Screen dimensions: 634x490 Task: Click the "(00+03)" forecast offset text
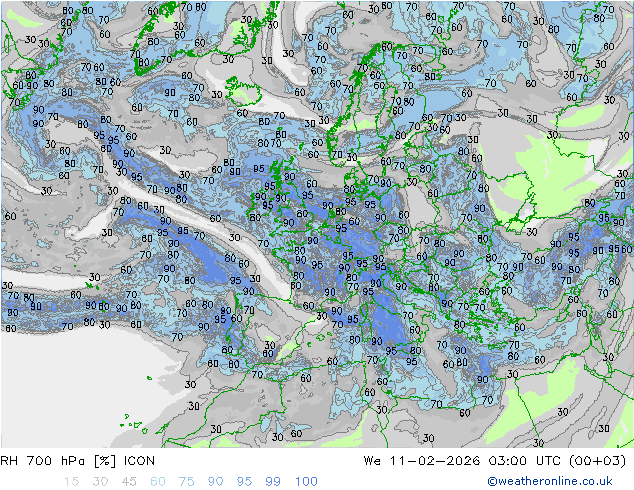click(597, 461)
